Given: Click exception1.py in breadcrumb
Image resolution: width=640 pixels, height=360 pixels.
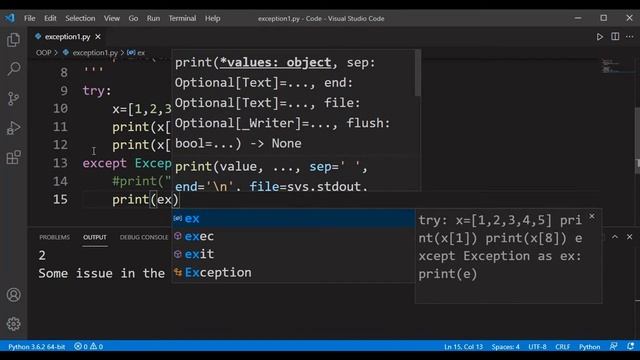Looking at the screenshot, I should (95, 53).
